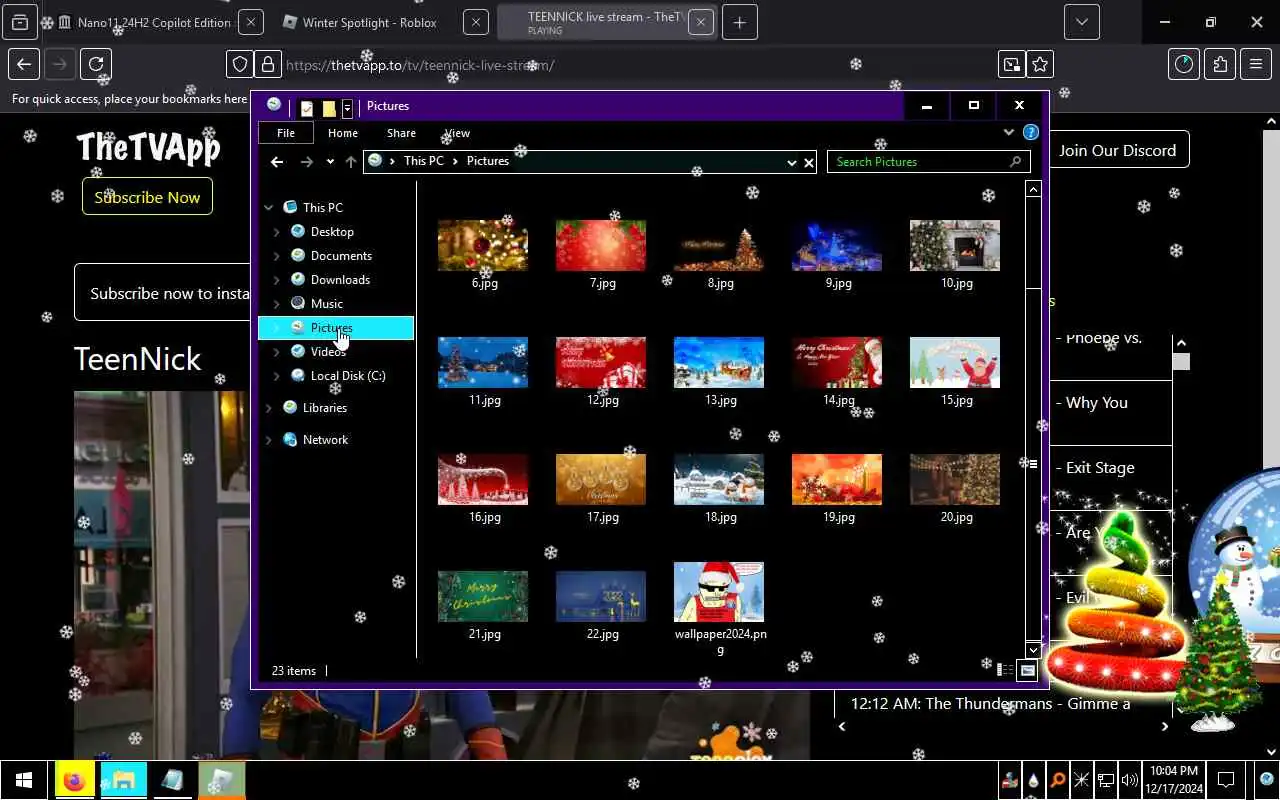Open Firefox Extensions icon
Viewport: 1280px width, 800px height.
[x=1220, y=64]
